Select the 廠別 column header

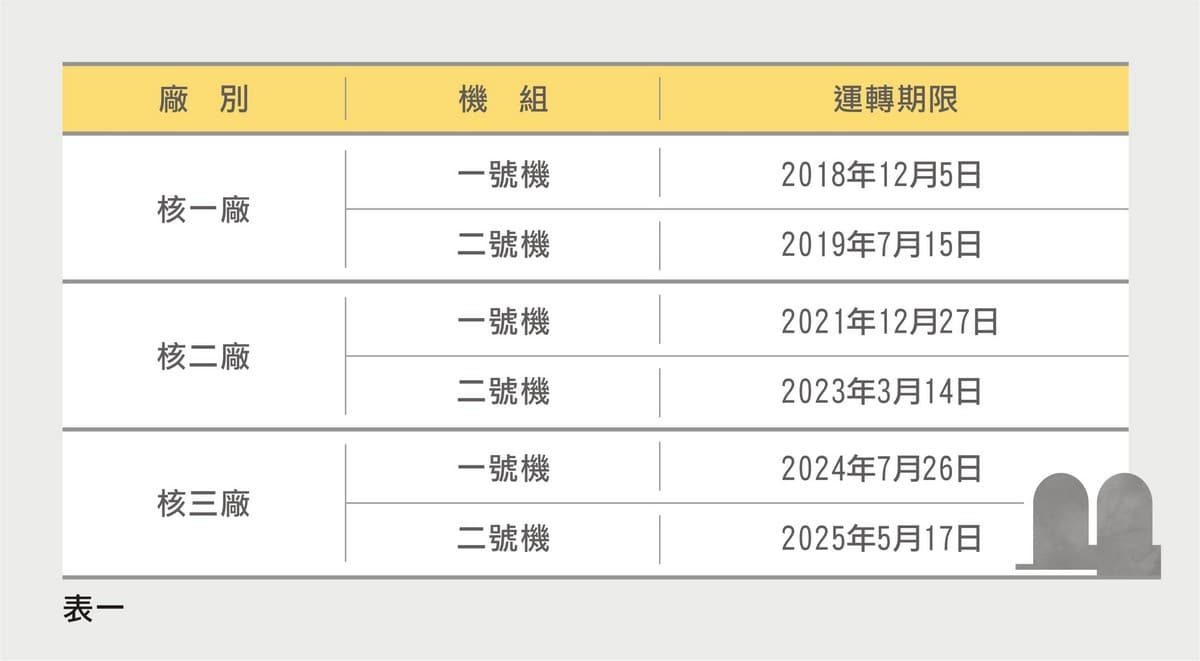204,100
